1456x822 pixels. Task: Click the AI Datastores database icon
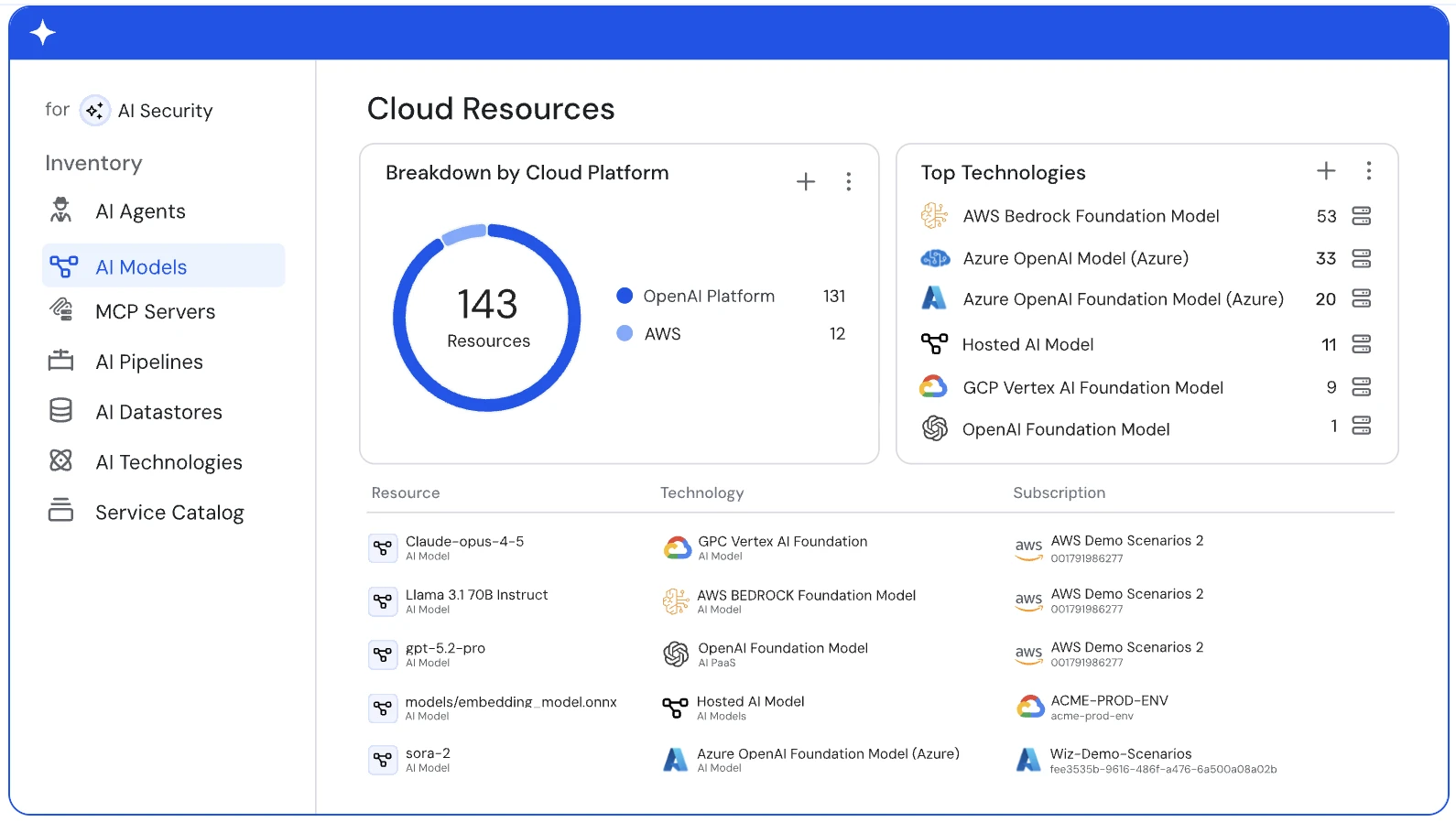click(60, 410)
